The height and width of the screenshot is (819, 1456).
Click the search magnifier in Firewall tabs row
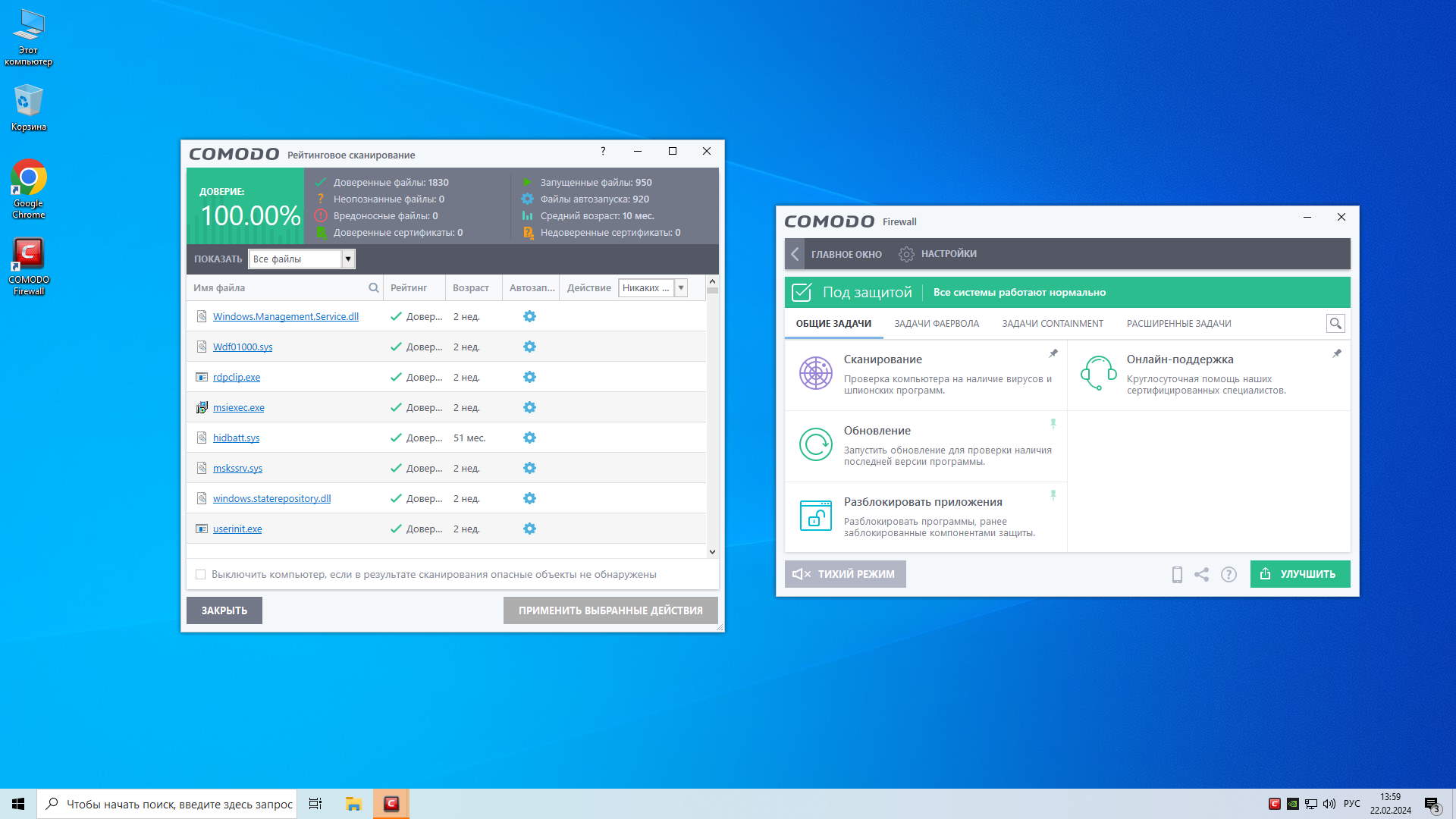point(1335,324)
